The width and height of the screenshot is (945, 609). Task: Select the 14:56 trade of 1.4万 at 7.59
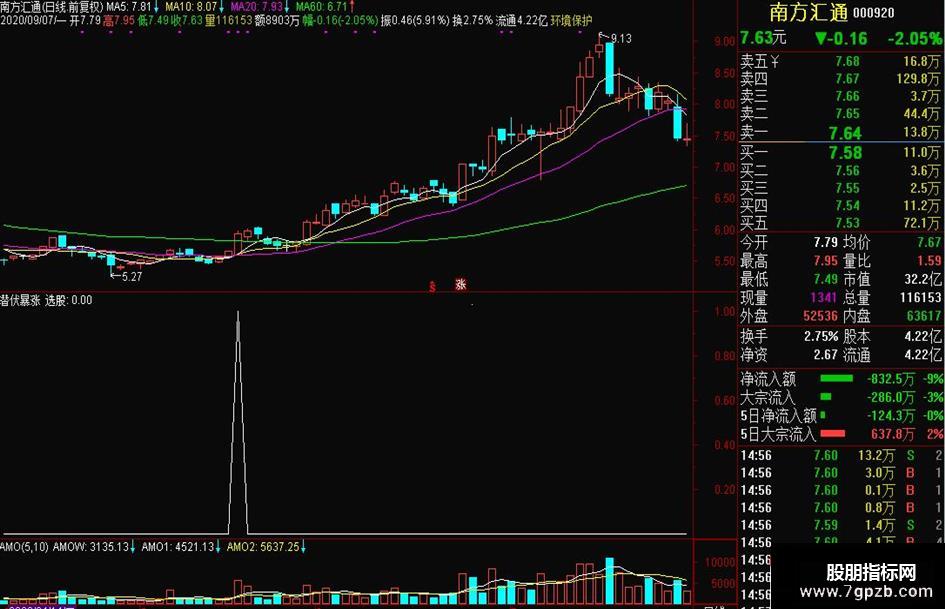click(841, 525)
